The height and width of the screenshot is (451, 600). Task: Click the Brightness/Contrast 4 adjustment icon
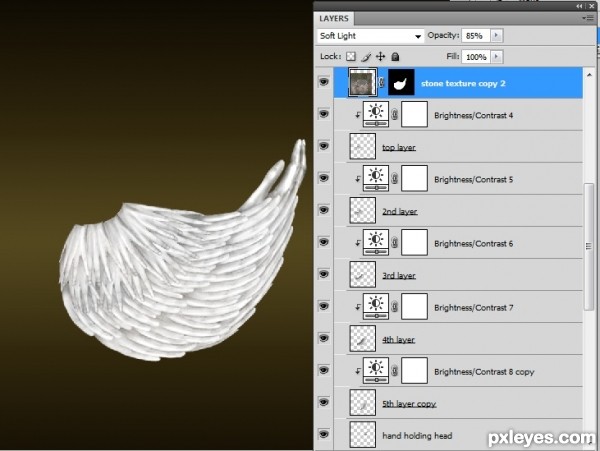click(376, 114)
